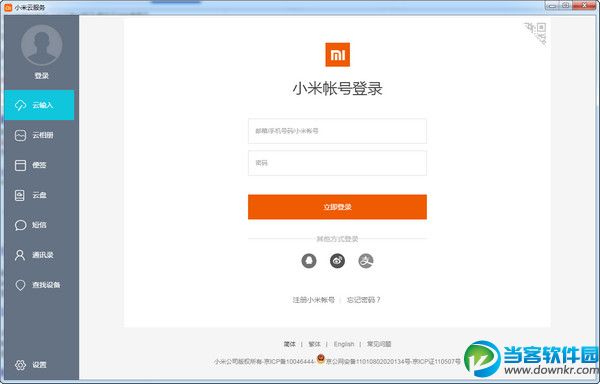Click the police badge icon in footer
600x384 pixels.
[321, 359]
